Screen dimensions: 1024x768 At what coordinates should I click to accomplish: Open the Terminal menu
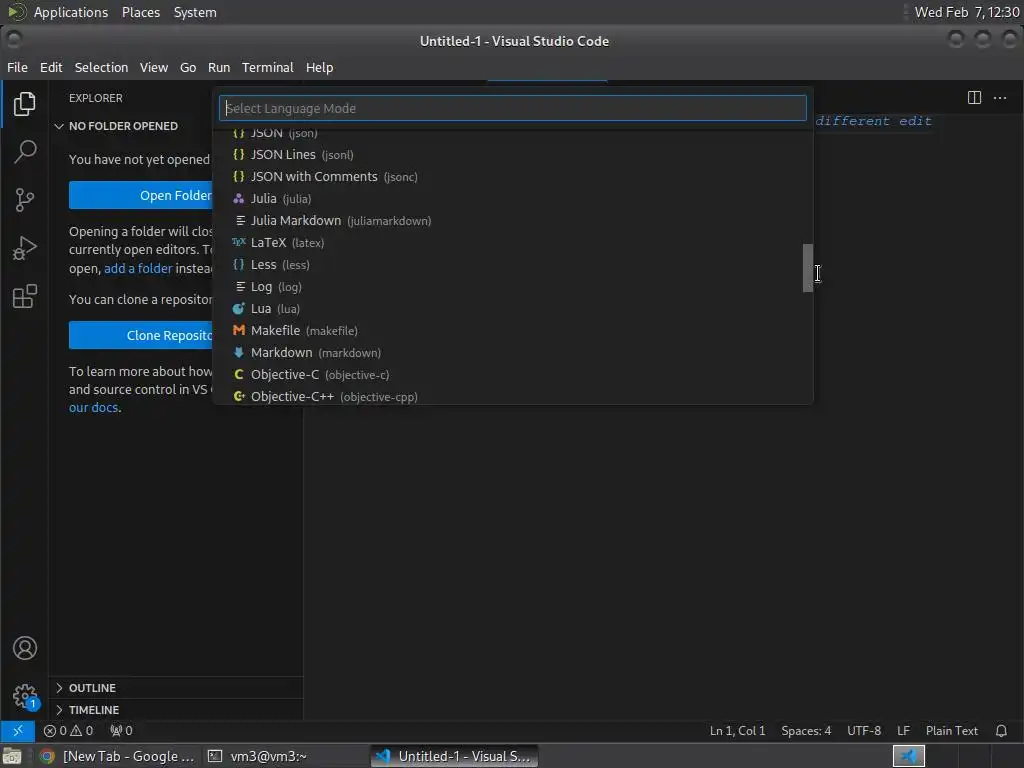tap(268, 67)
